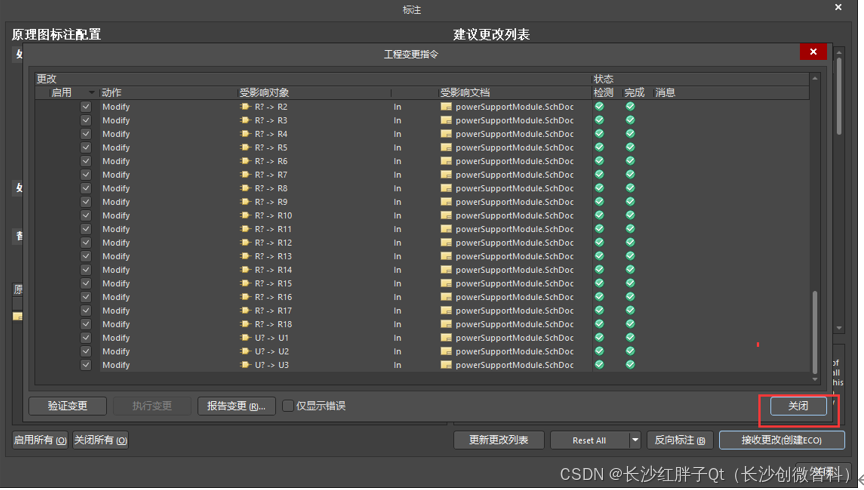Click the 关闭所有 button
The image size is (864, 490).
tap(100, 440)
